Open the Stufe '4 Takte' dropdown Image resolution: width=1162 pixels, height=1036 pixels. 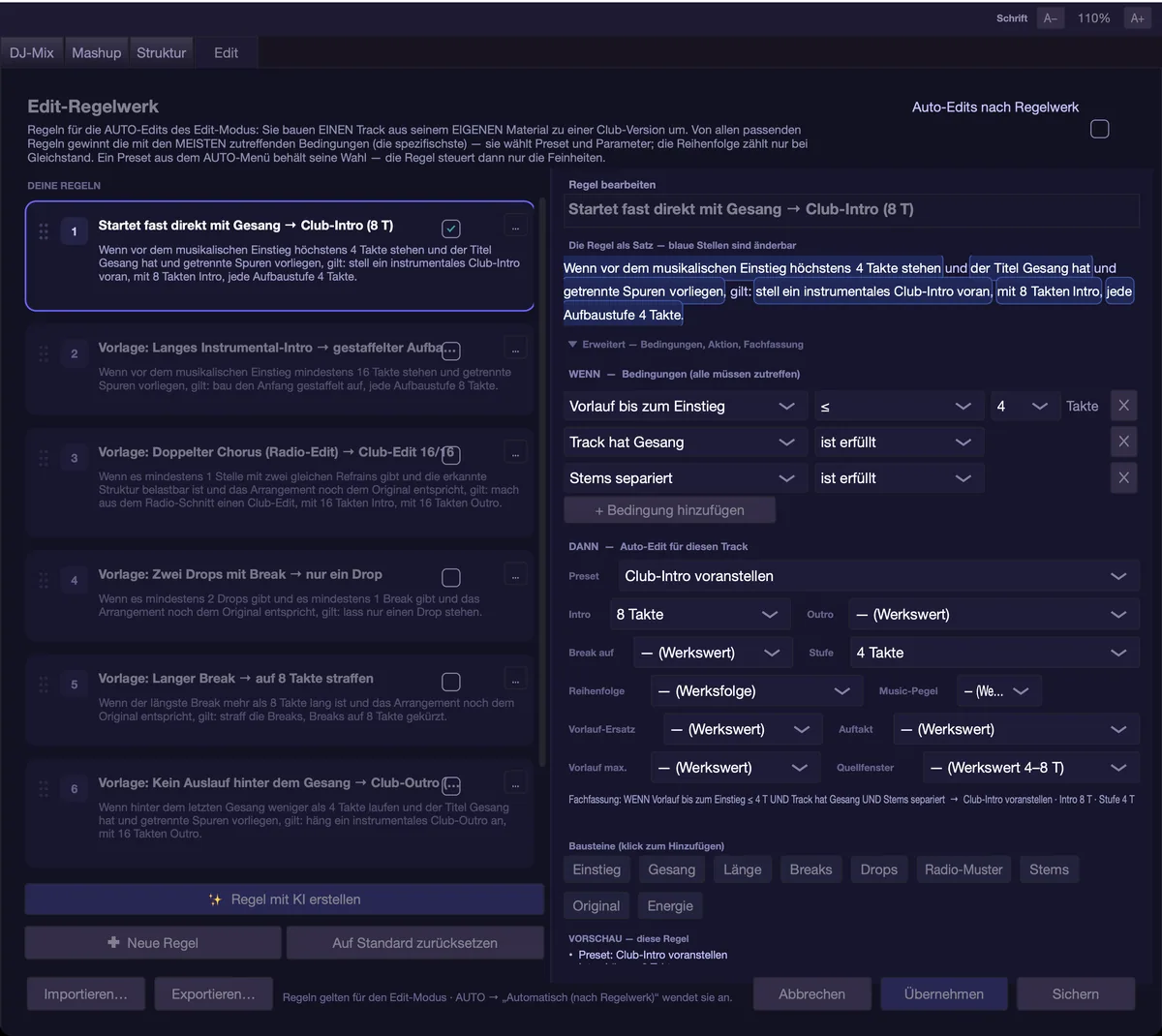993,654
